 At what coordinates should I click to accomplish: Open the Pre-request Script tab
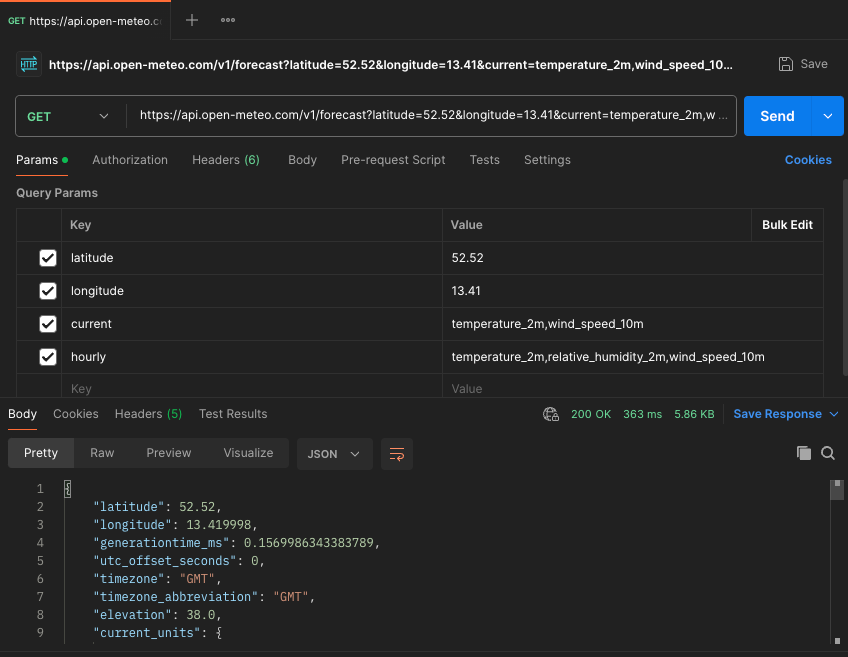[x=393, y=160]
